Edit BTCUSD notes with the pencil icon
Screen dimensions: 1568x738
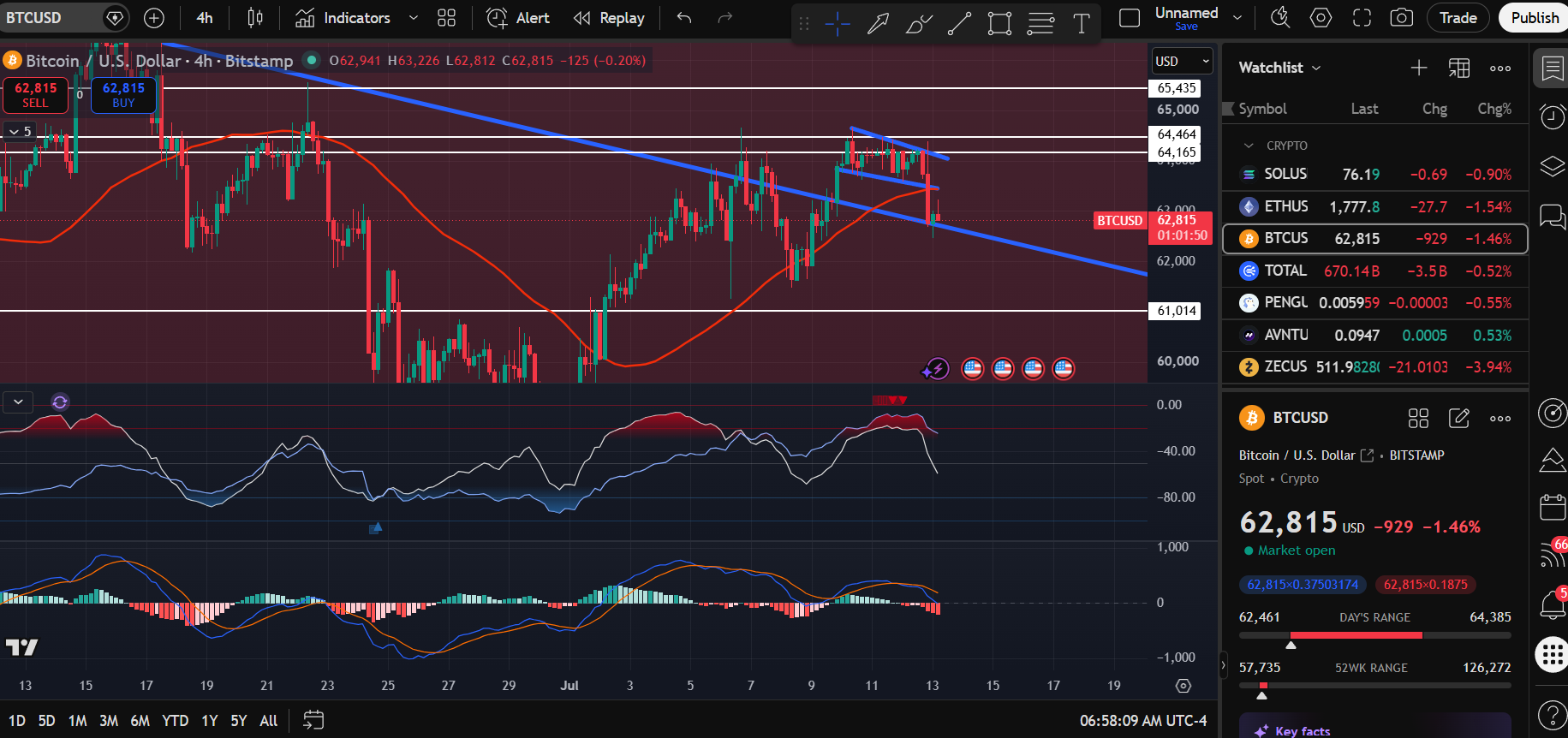[1459, 418]
